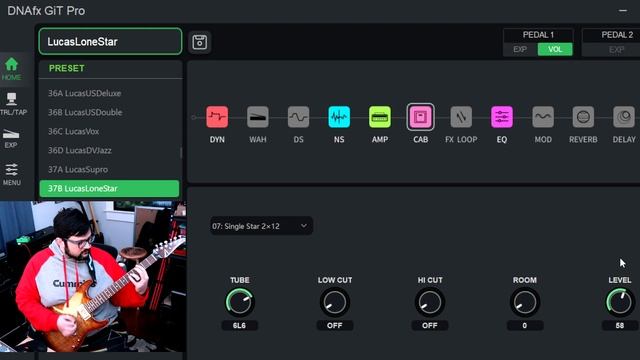Select the DS distortion block
Viewport: 640px width, 360px height.
pyautogui.click(x=298, y=117)
